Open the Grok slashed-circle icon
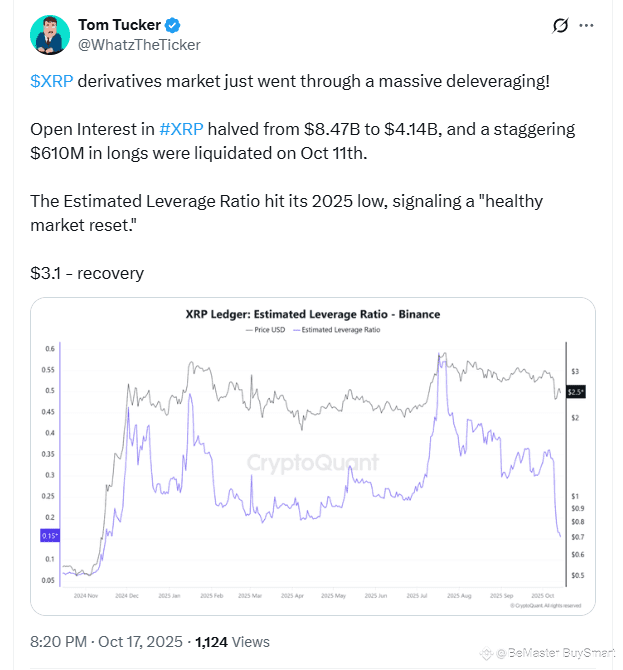Screen dimensions: 623x670 pos(561,25)
